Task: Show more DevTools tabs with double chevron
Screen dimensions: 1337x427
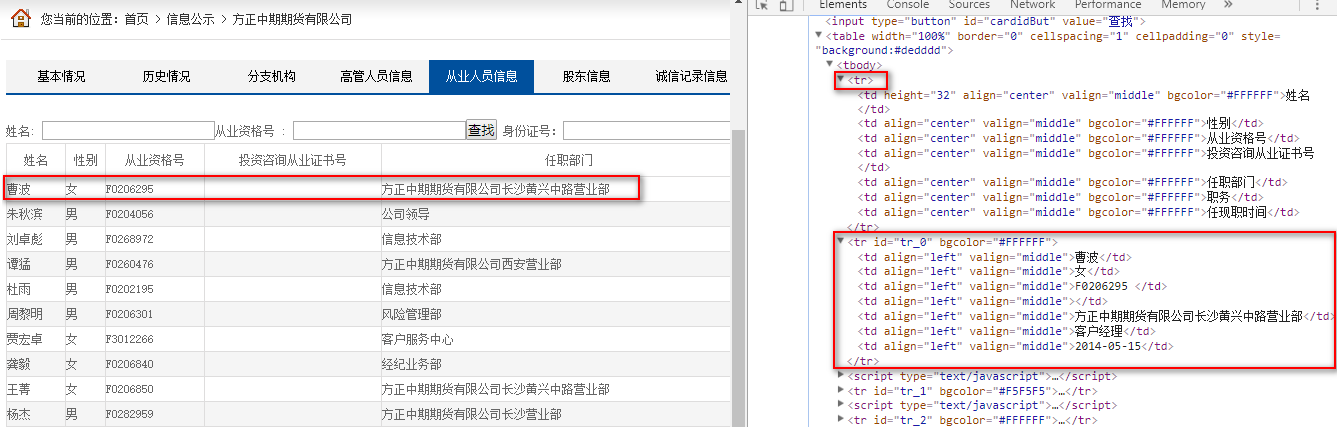Action: click(x=1228, y=5)
